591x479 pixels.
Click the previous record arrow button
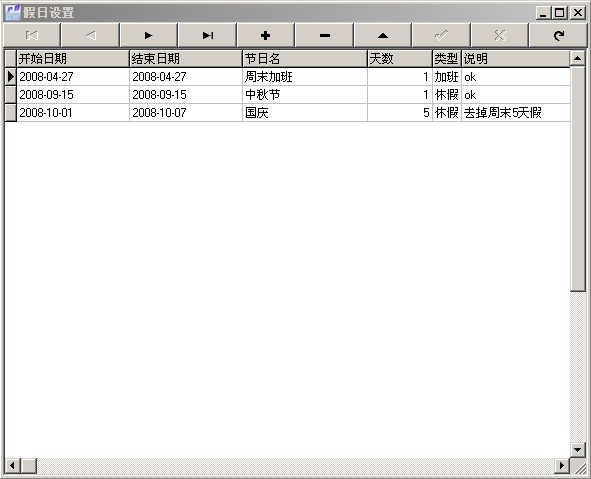coord(90,35)
